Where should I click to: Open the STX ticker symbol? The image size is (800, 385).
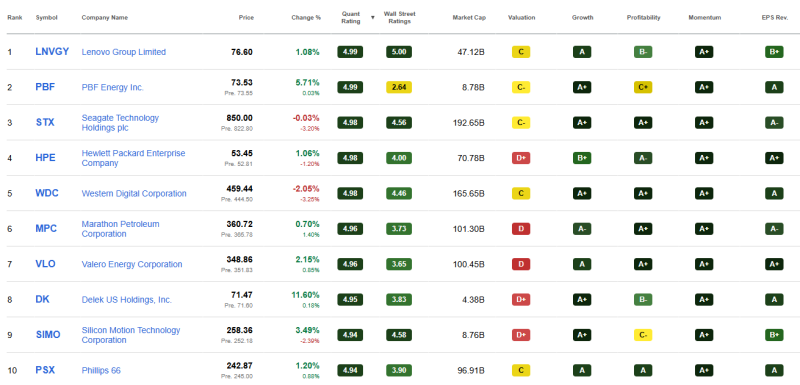coord(45,122)
